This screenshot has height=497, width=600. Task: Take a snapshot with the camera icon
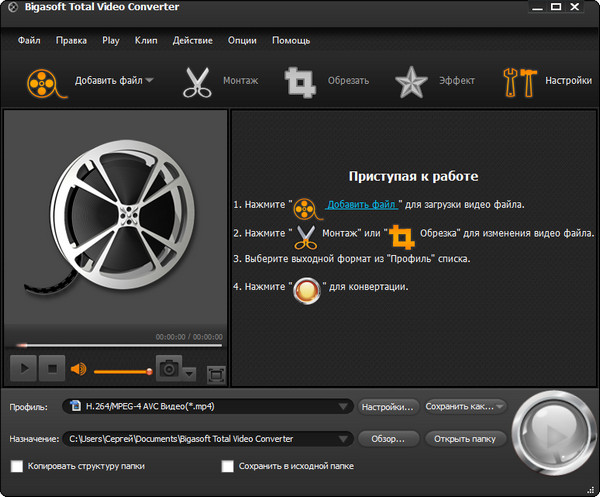pyautogui.click(x=168, y=369)
